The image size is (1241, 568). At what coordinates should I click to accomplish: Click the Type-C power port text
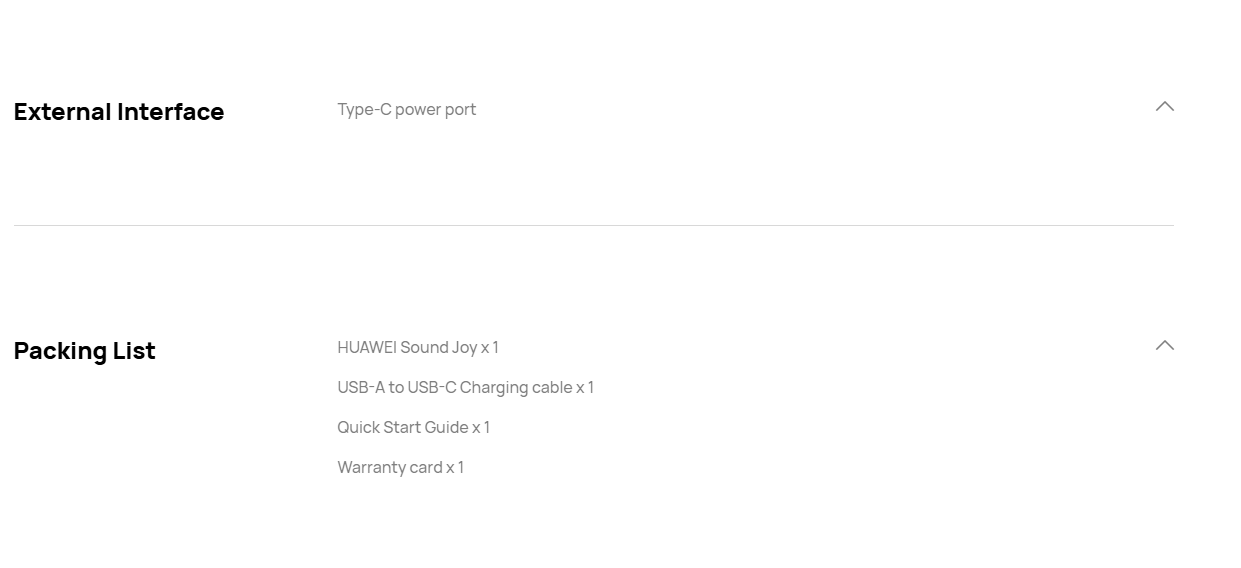[x=407, y=109]
